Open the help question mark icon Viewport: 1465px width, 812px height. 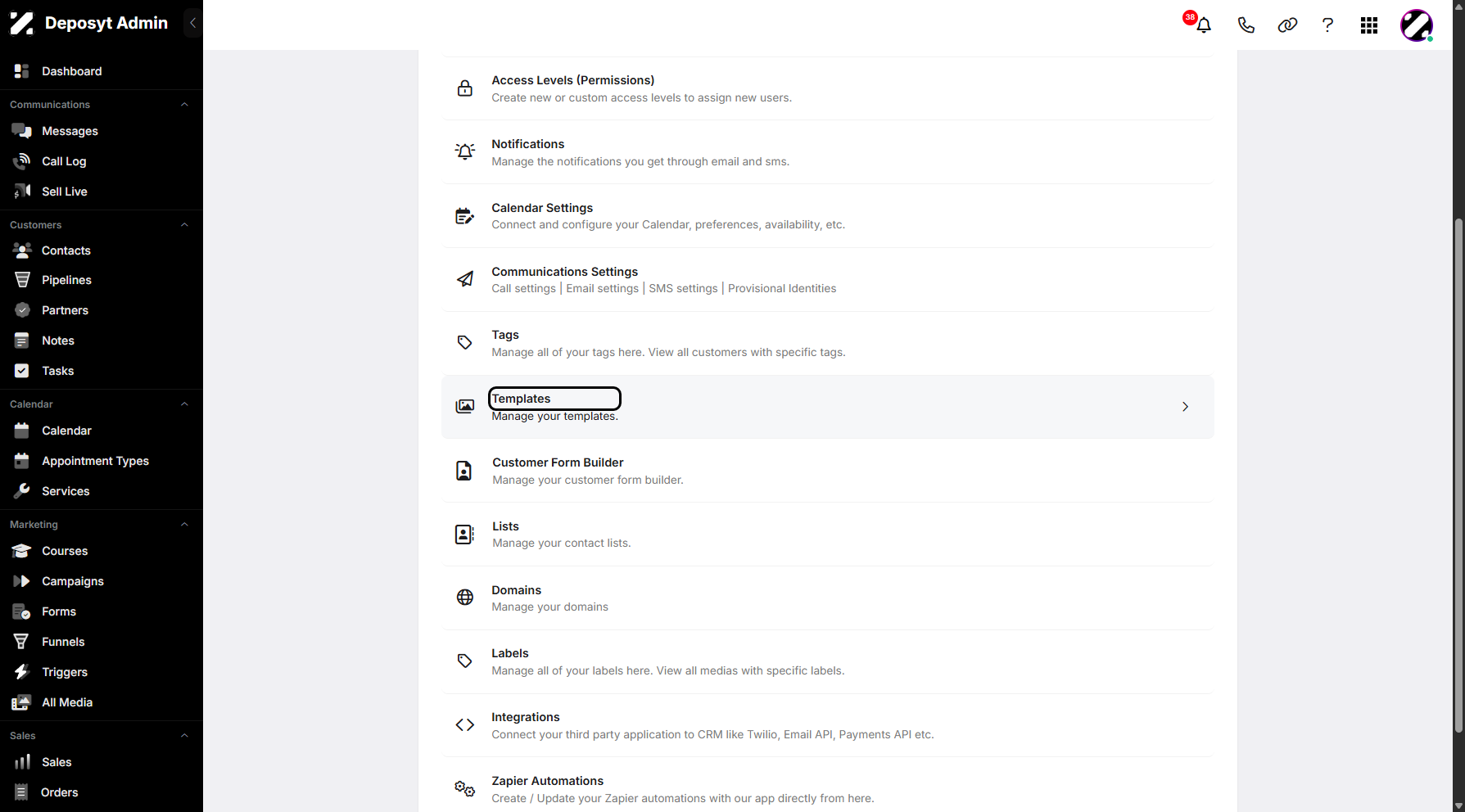tap(1327, 25)
